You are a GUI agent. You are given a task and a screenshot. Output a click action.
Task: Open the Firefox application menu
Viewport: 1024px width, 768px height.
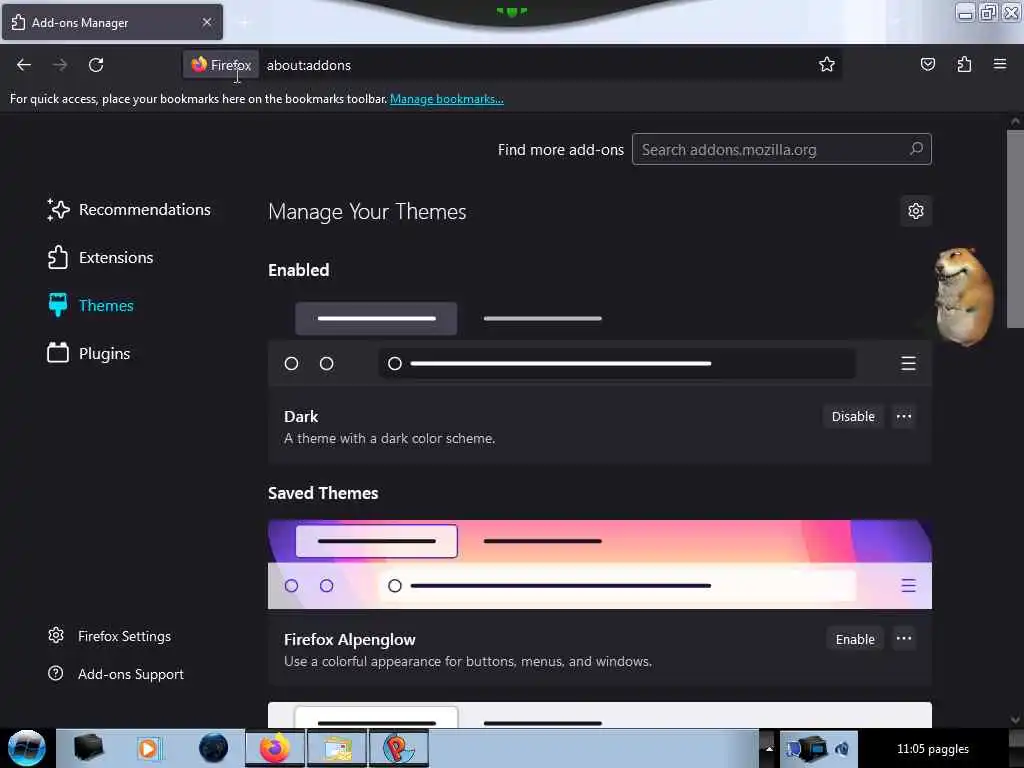[x=999, y=64]
